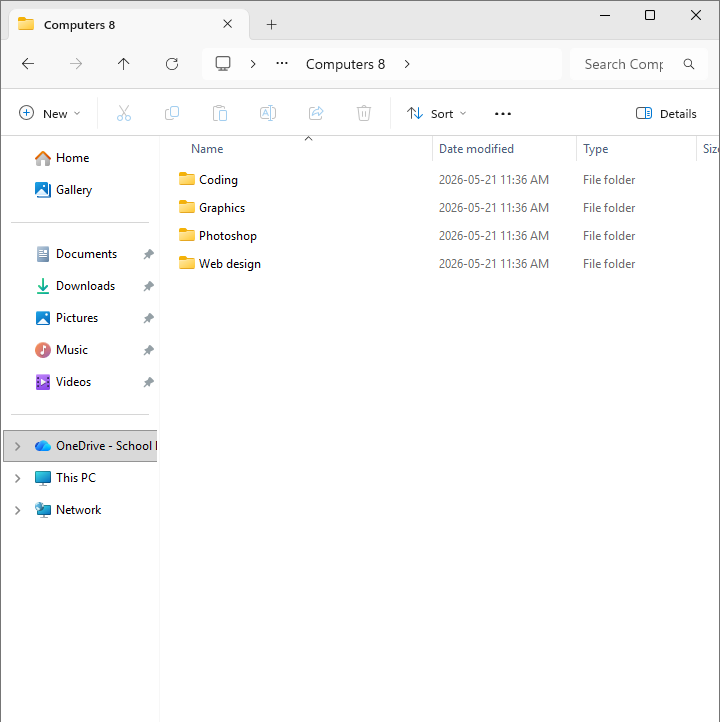Click the Paste clipboard icon
This screenshot has height=722, width=720.
[220, 113]
